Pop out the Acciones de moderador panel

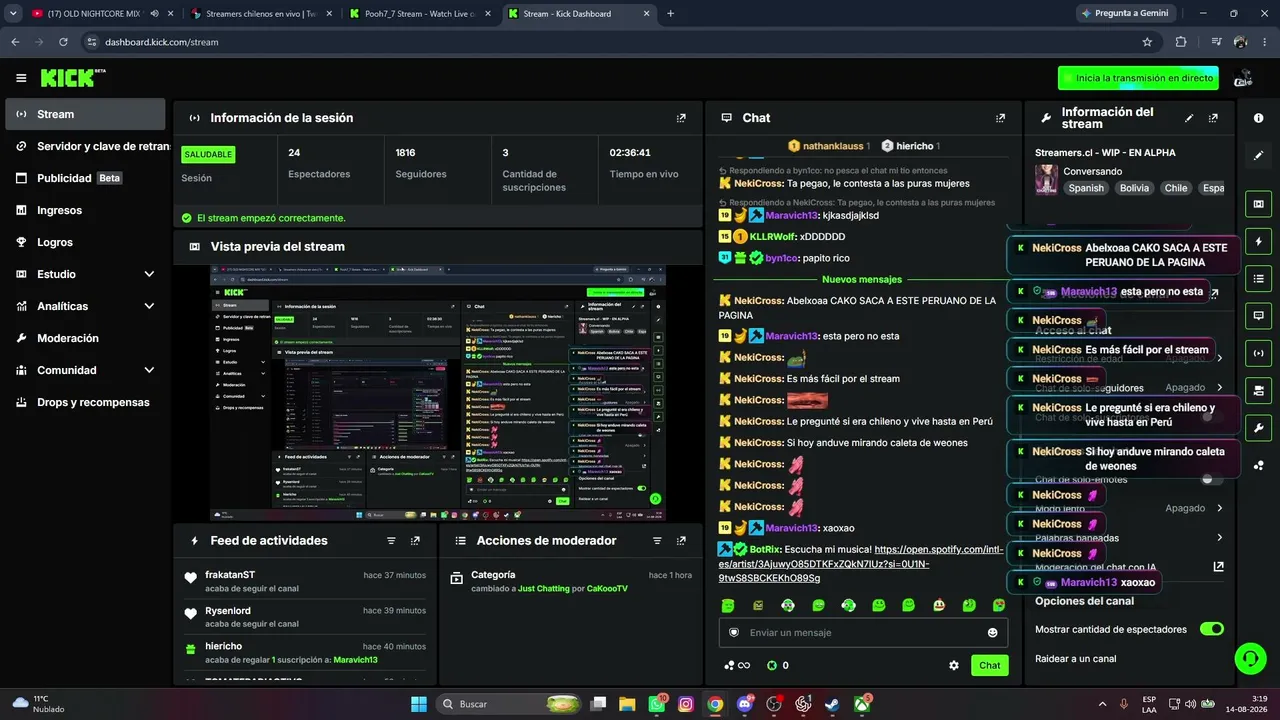click(x=681, y=540)
